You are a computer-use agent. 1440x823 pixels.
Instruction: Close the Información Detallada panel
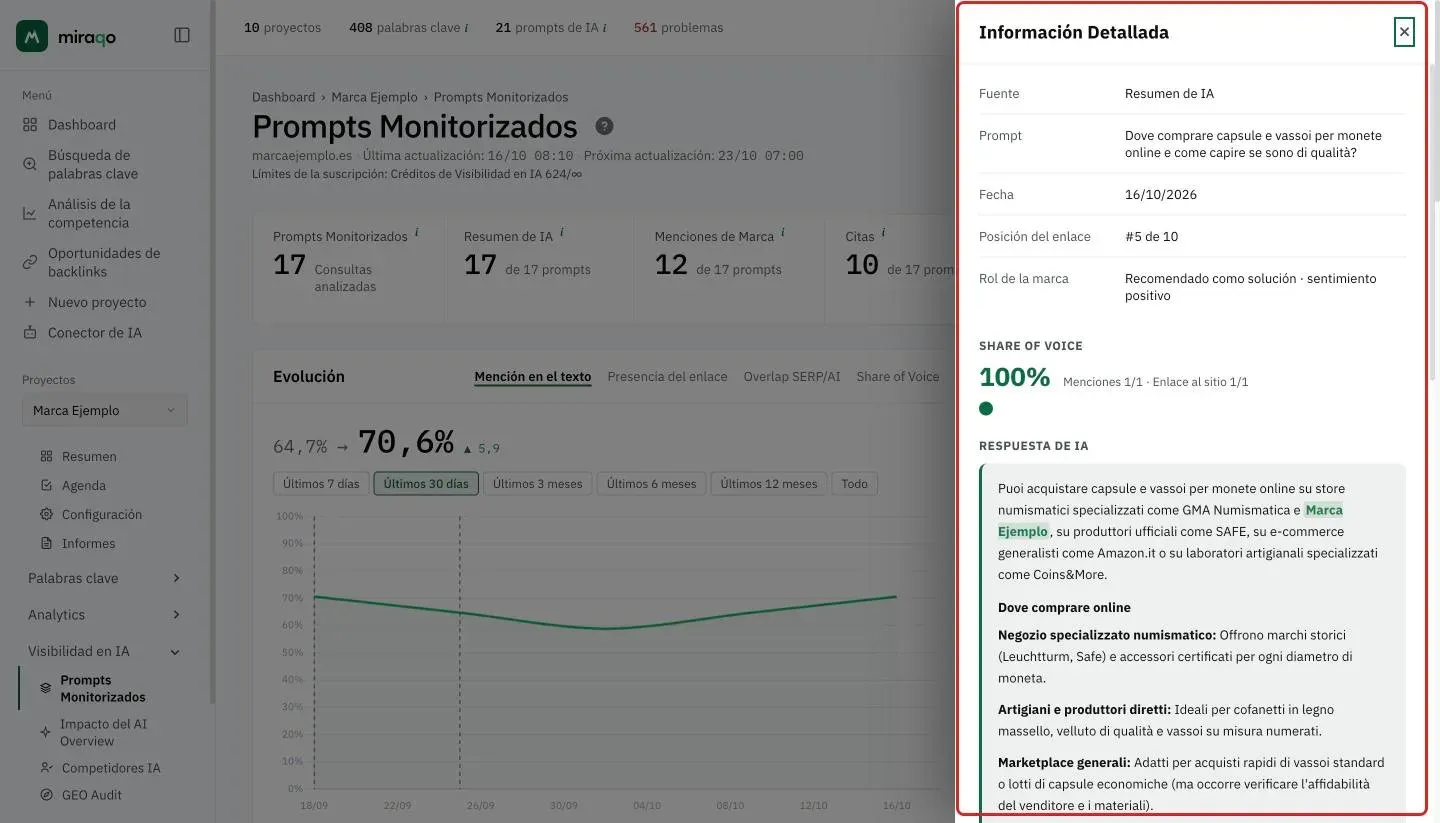click(x=1404, y=32)
